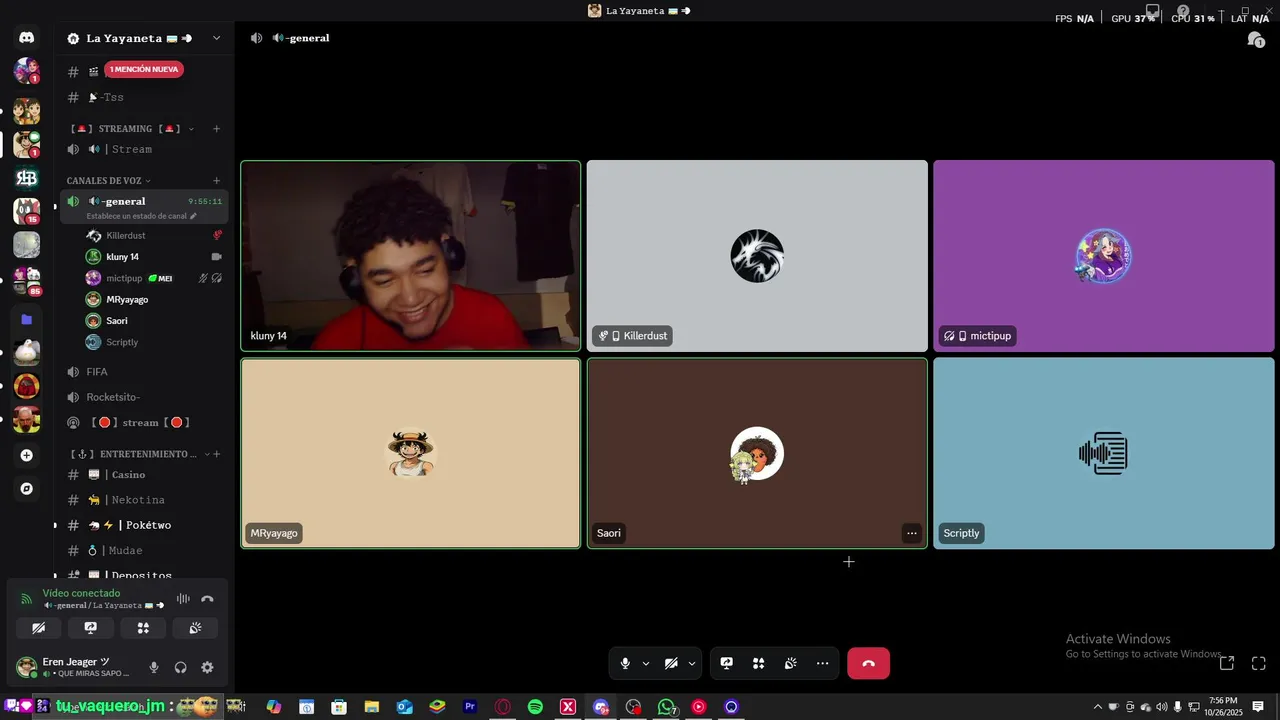1280x720 pixels.
Task: Mute microphone in user panel
Action: click(x=154, y=667)
